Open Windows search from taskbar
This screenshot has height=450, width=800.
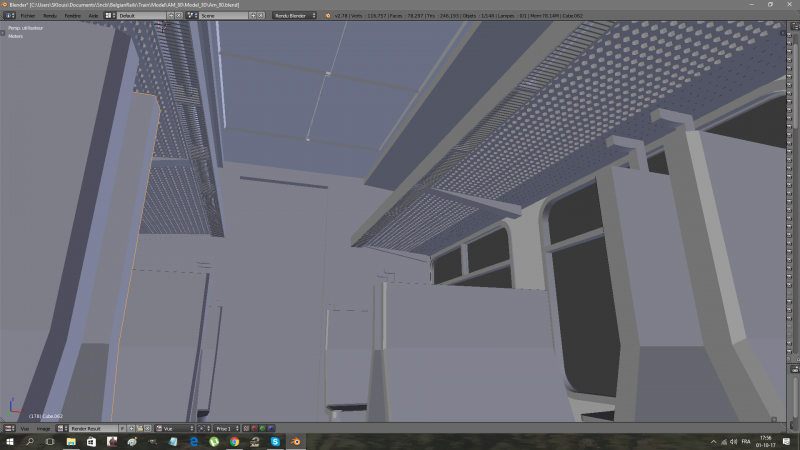pyautogui.click(x=30, y=442)
